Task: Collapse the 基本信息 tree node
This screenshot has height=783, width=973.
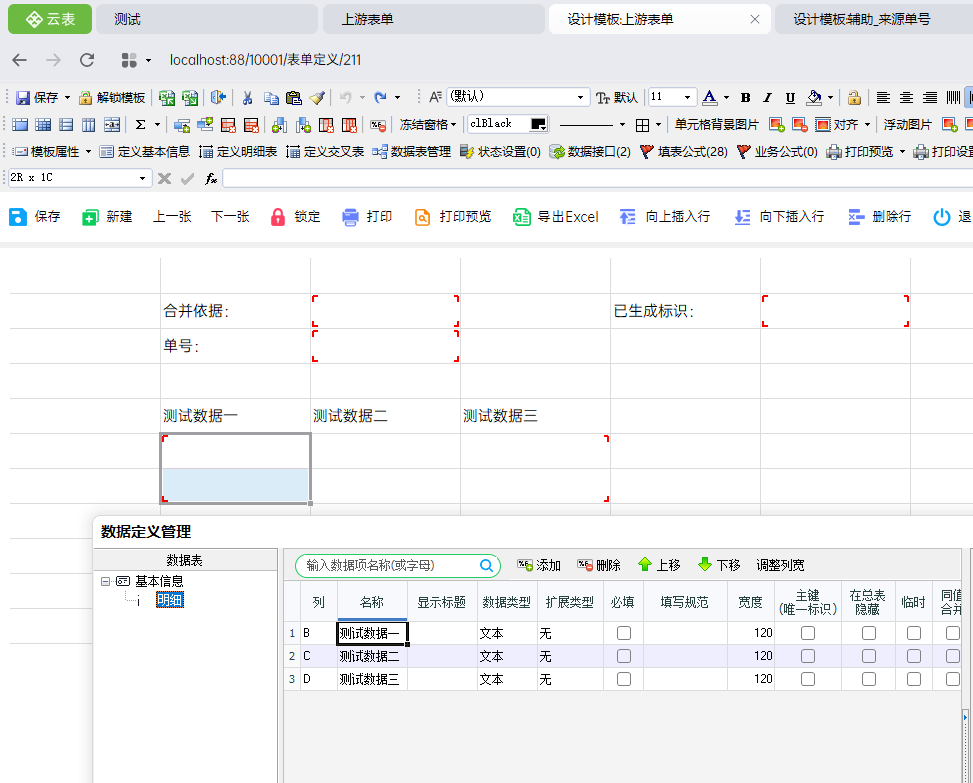Action: click(x=106, y=581)
